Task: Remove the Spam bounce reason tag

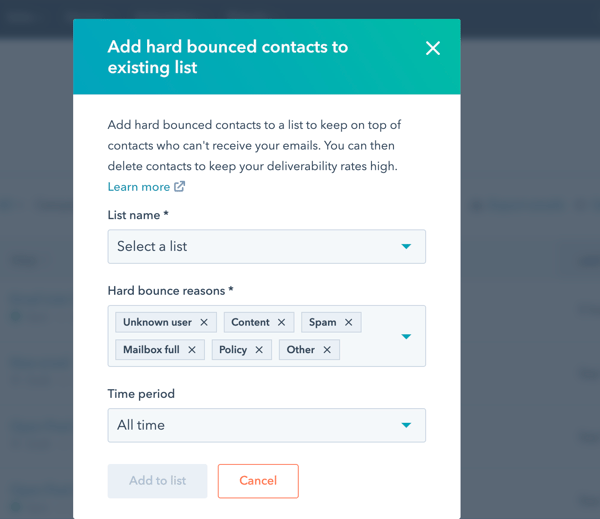Action: pos(349,322)
